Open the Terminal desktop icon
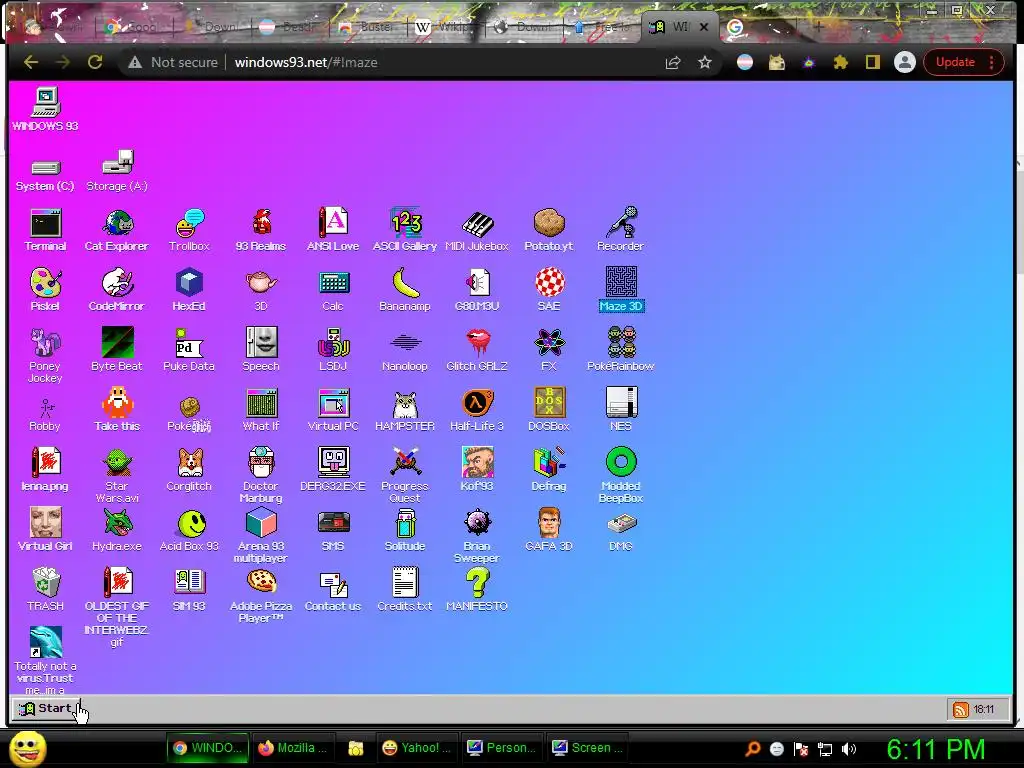Image resolution: width=1024 pixels, height=768 pixels. coord(45,230)
